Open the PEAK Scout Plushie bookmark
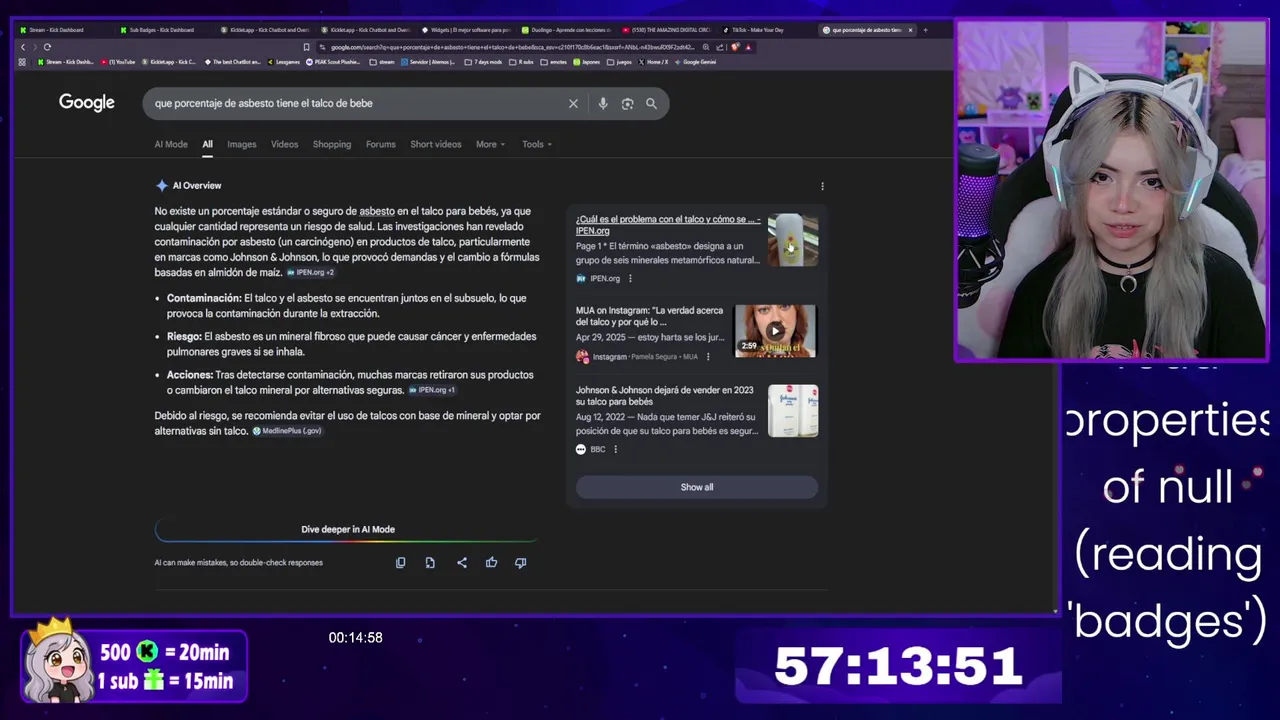1280x720 pixels. pyautogui.click(x=332, y=62)
